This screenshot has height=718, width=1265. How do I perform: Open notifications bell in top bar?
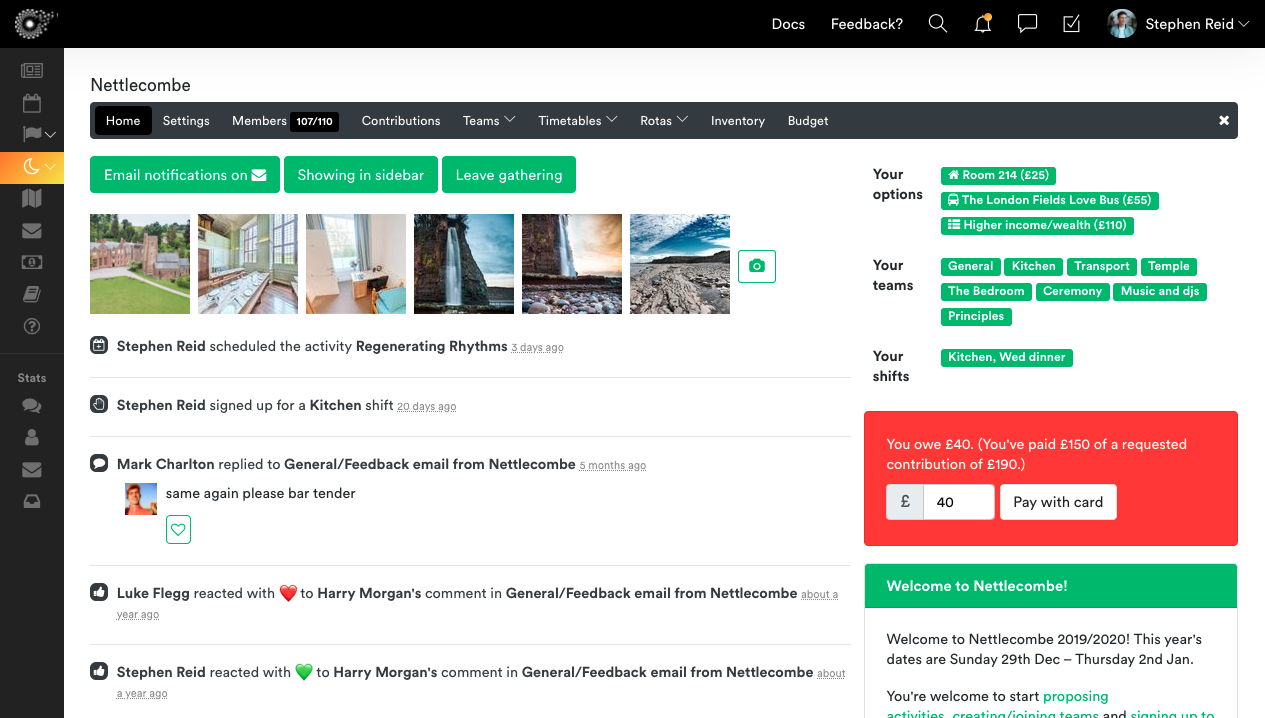click(x=983, y=24)
